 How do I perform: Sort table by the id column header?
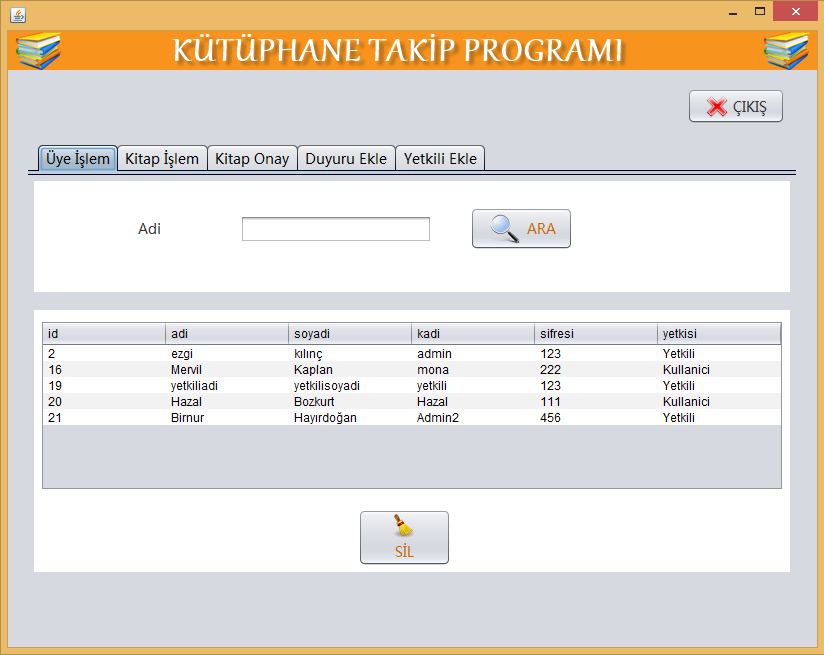(104, 333)
